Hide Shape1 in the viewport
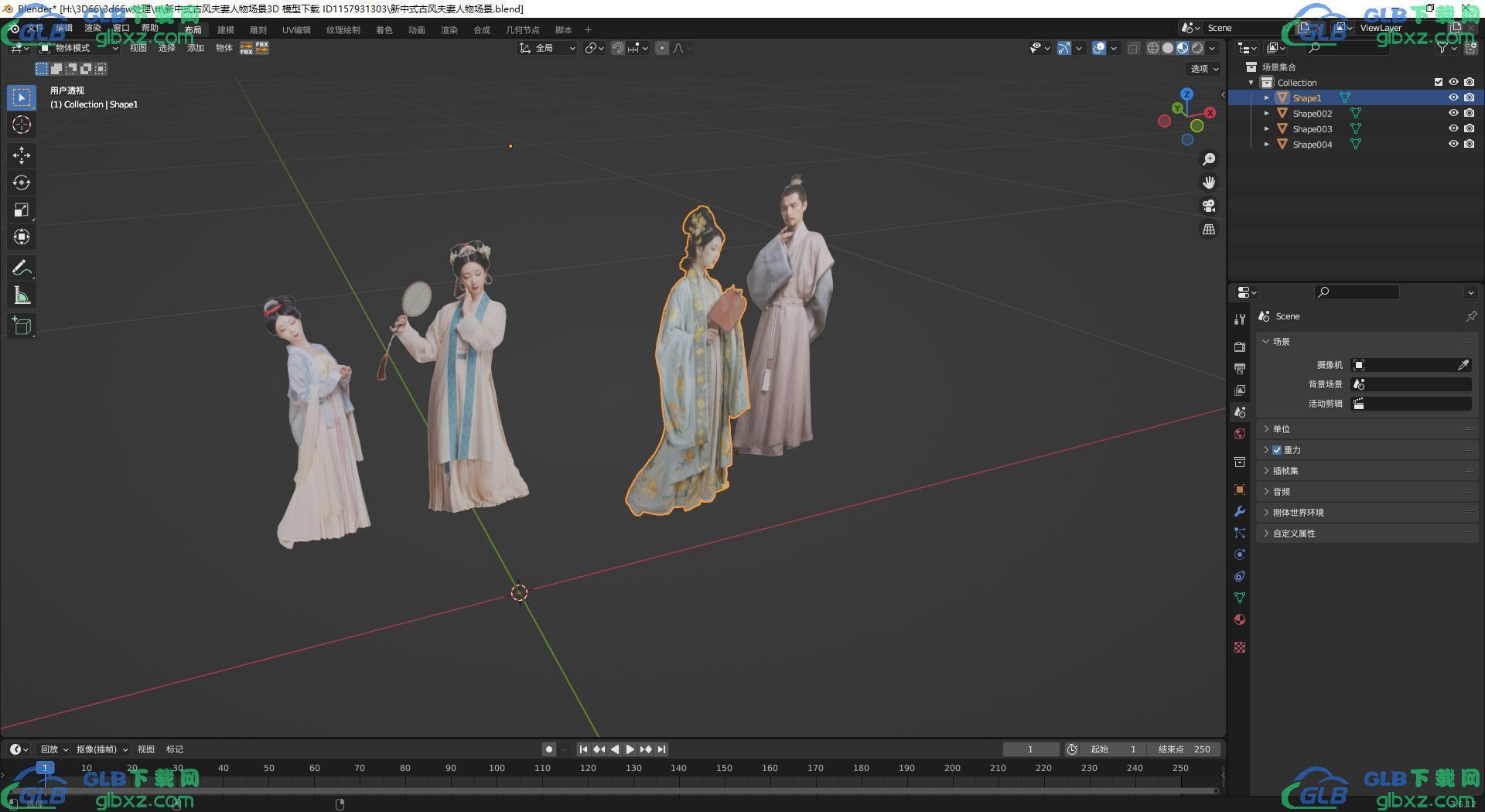The image size is (1485, 812). click(x=1453, y=97)
